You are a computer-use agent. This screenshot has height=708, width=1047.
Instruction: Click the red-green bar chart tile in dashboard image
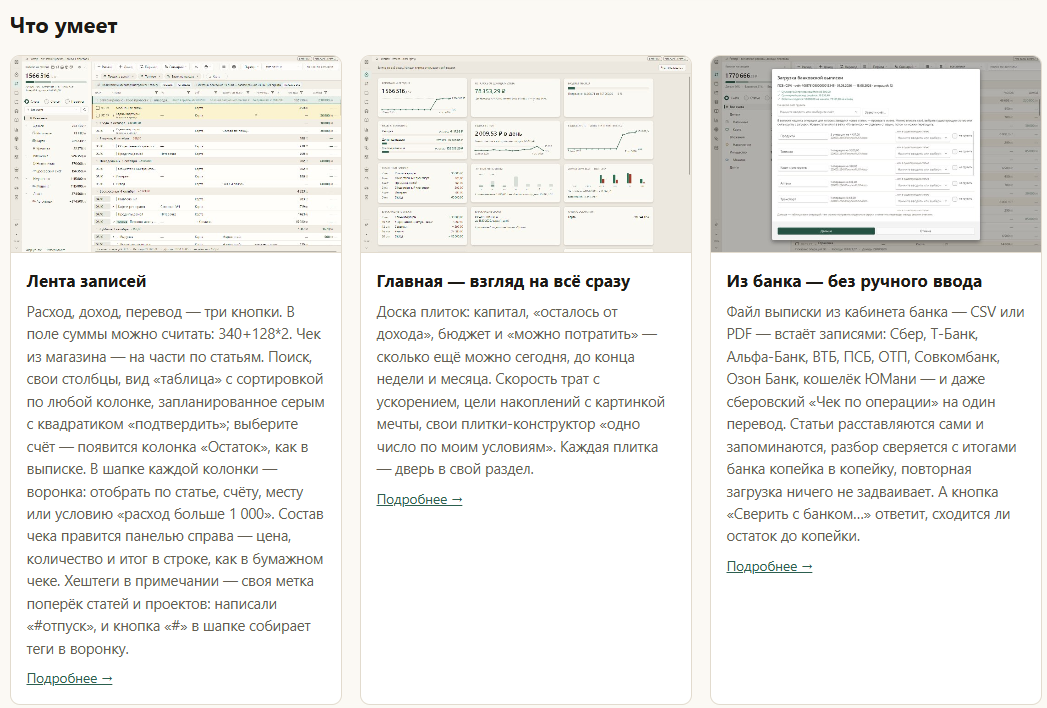(608, 183)
